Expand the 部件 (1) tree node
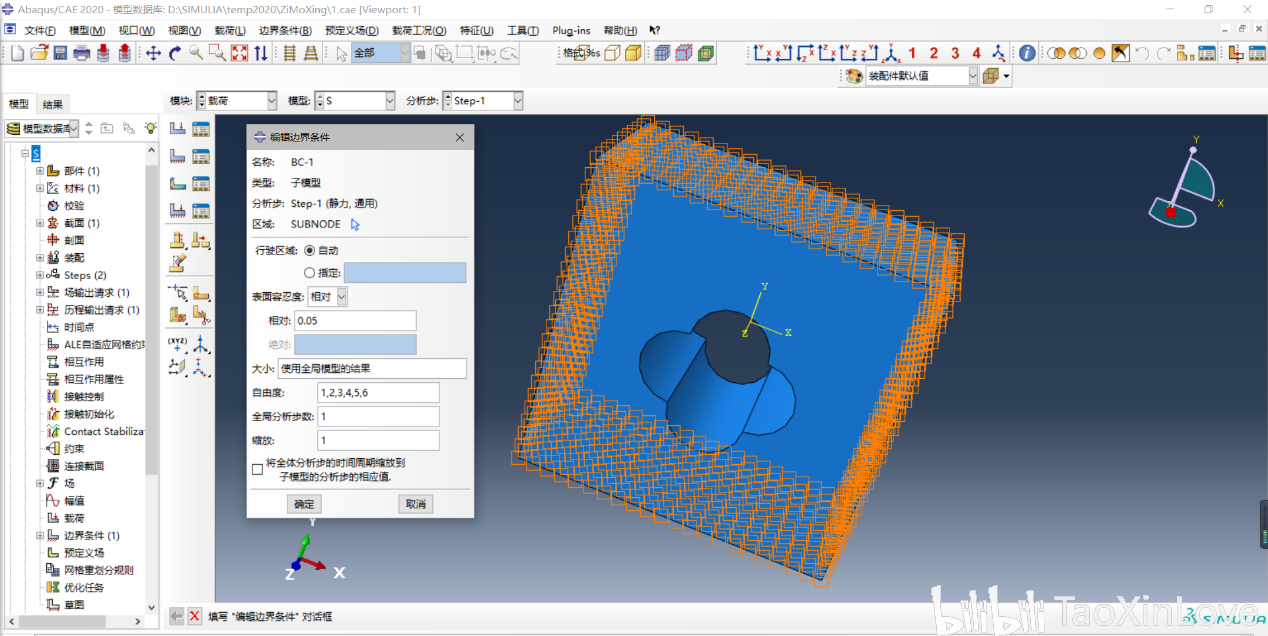This screenshot has width=1268, height=636. [40, 171]
